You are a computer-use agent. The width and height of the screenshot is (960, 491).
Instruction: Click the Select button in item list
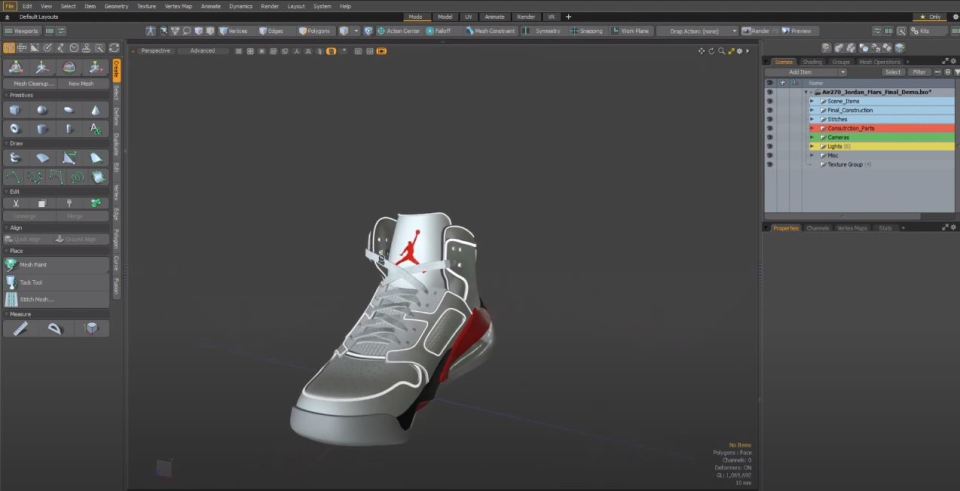(x=893, y=72)
